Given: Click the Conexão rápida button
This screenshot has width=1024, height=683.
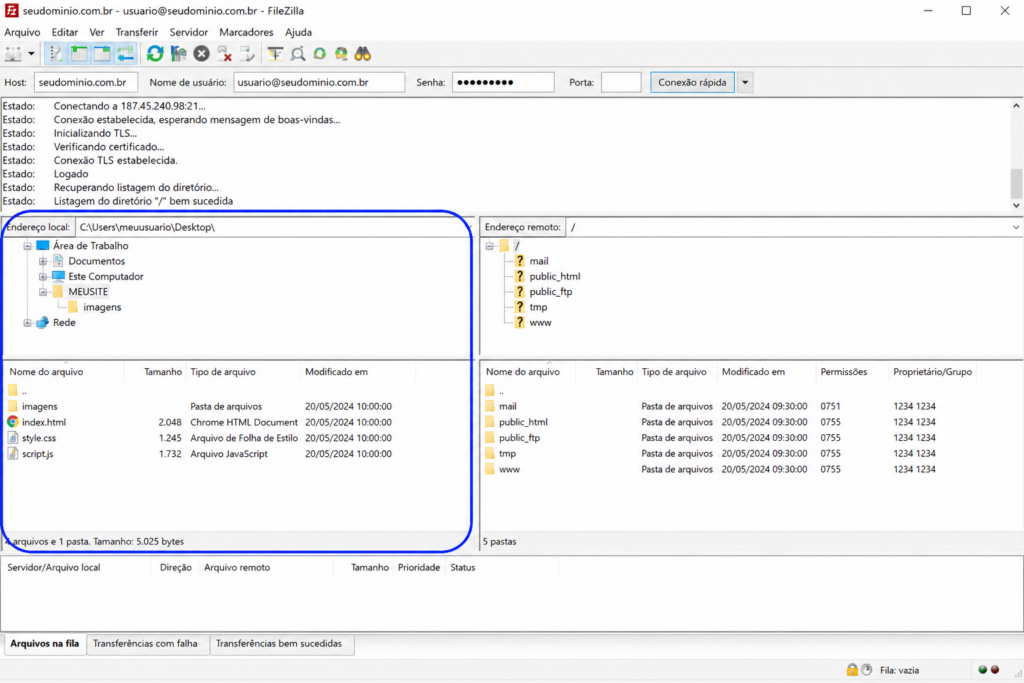Looking at the screenshot, I should 692,82.
